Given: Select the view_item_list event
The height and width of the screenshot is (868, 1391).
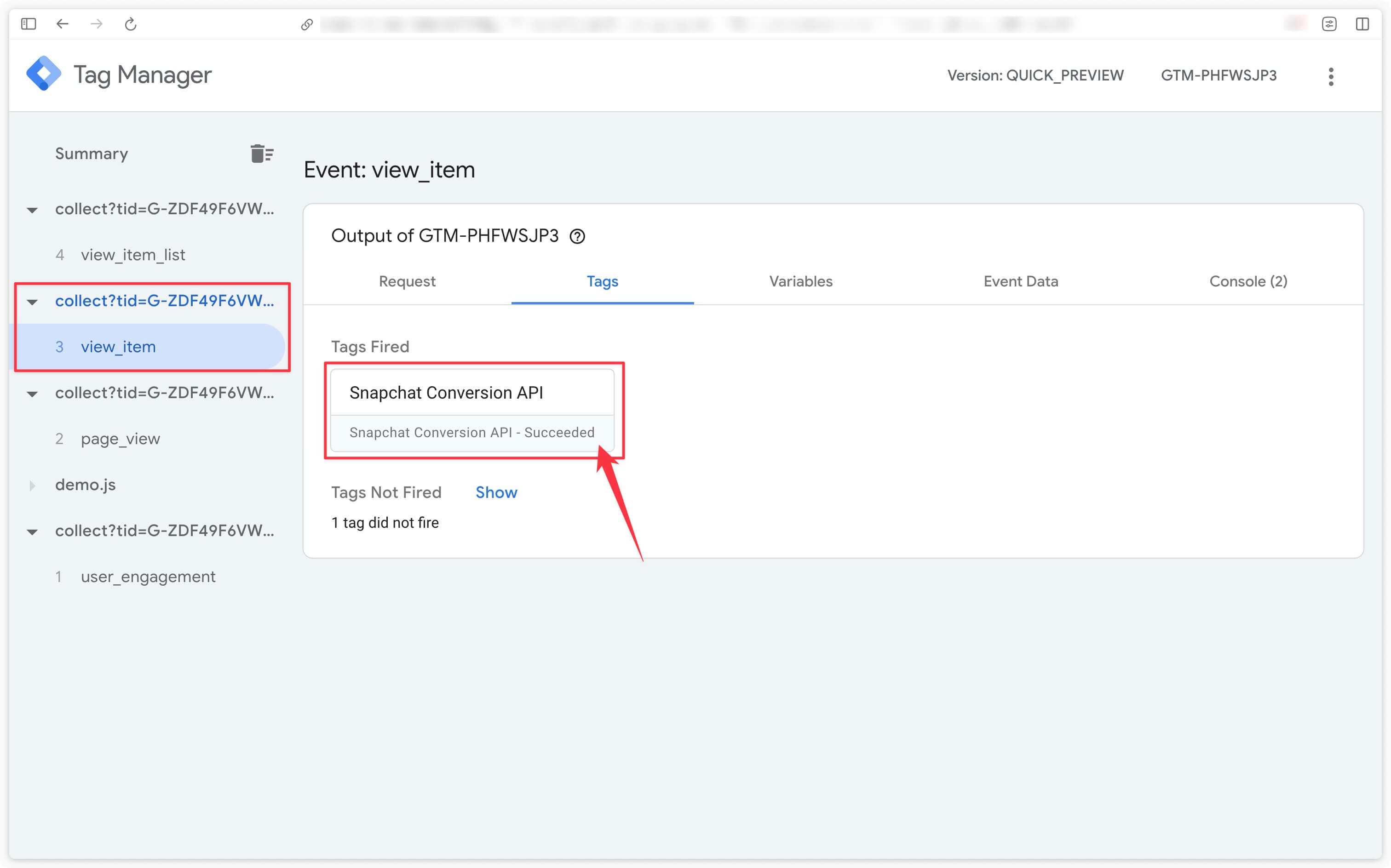Looking at the screenshot, I should [x=132, y=255].
